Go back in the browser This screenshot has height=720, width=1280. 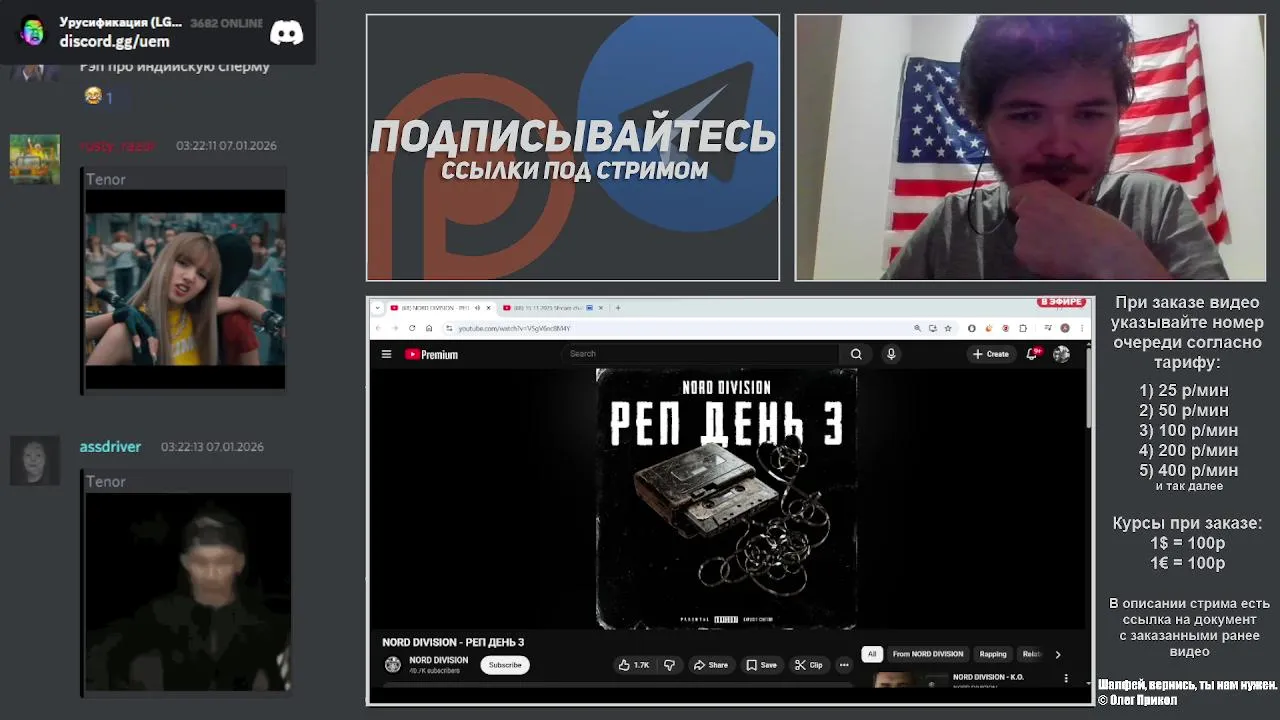(378, 328)
